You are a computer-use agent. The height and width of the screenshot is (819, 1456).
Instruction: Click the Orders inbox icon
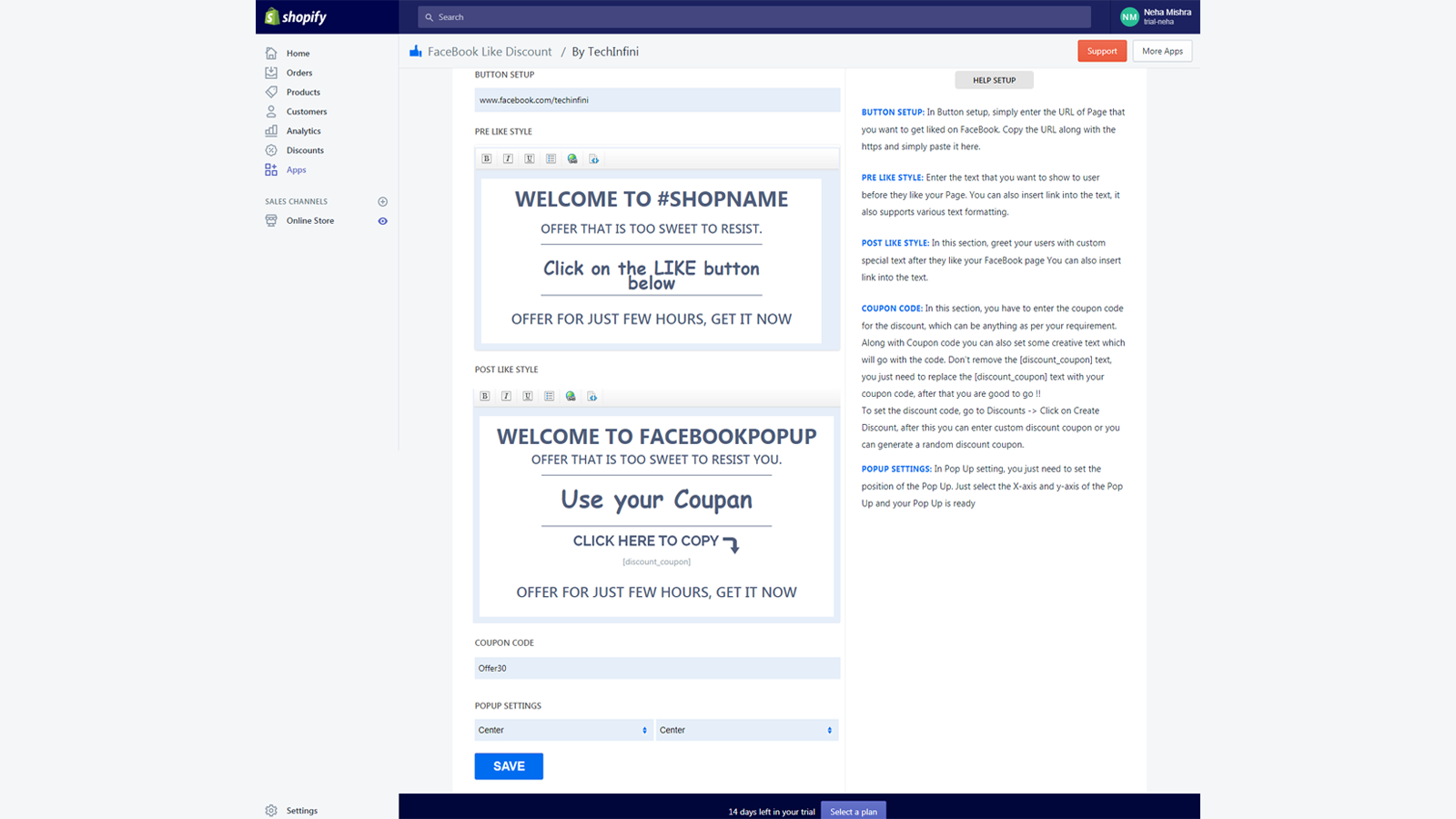(x=271, y=73)
